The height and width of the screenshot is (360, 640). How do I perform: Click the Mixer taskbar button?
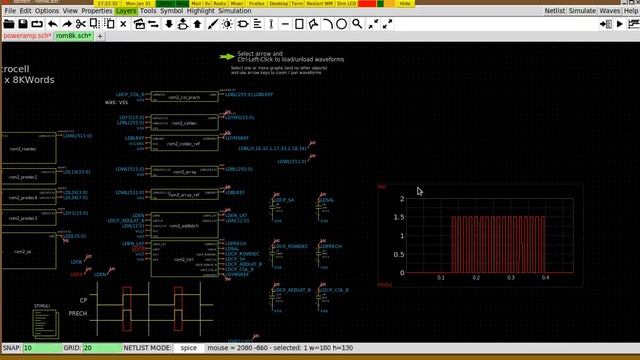pyautogui.click(x=237, y=3)
